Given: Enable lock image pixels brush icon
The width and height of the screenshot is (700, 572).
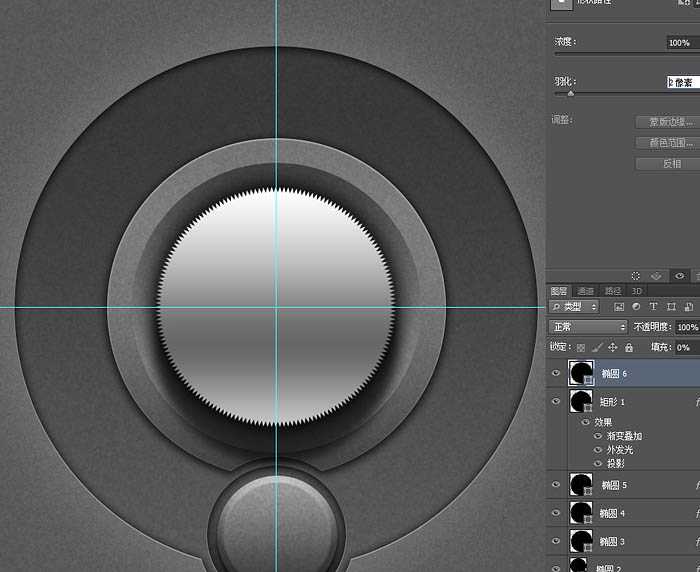Looking at the screenshot, I should (597, 347).
